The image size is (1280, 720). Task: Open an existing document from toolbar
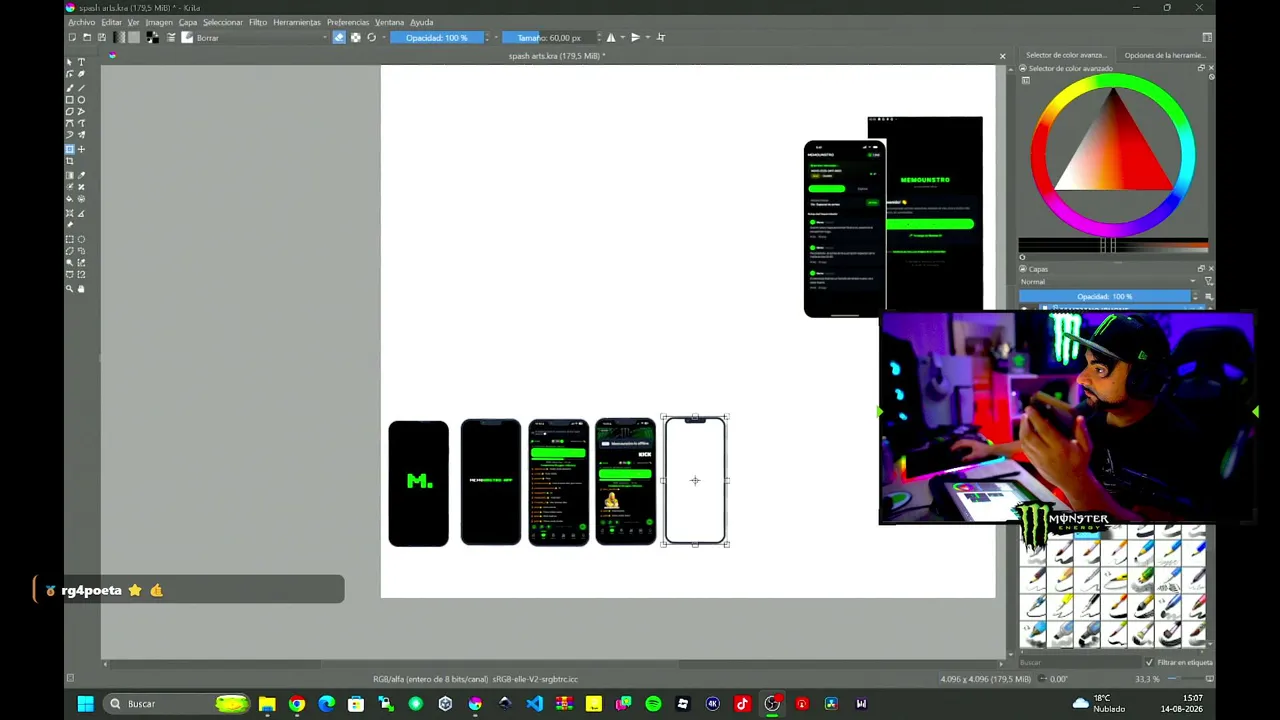[x=87, y=38]
